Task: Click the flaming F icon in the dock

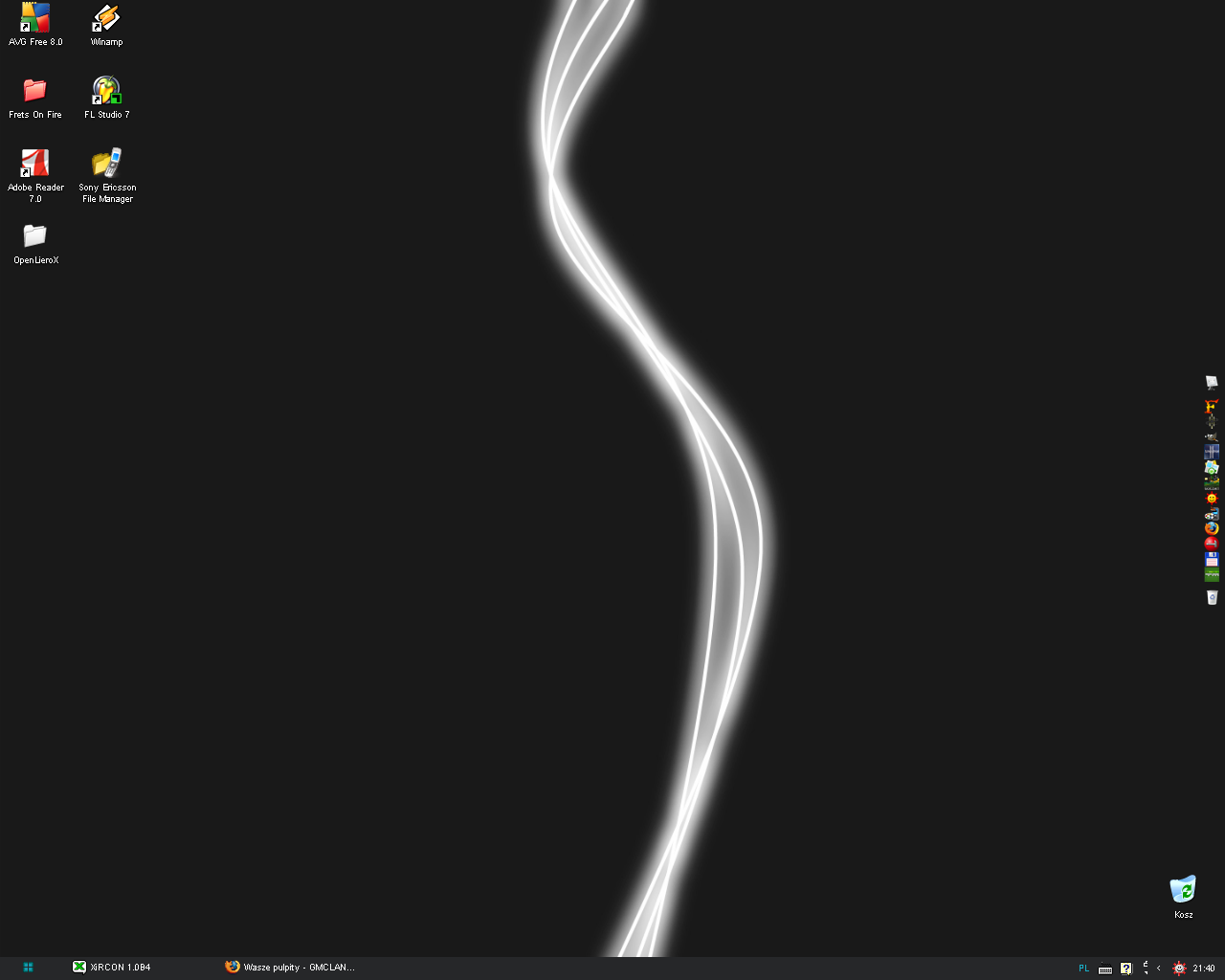Action: point(1212,406)
